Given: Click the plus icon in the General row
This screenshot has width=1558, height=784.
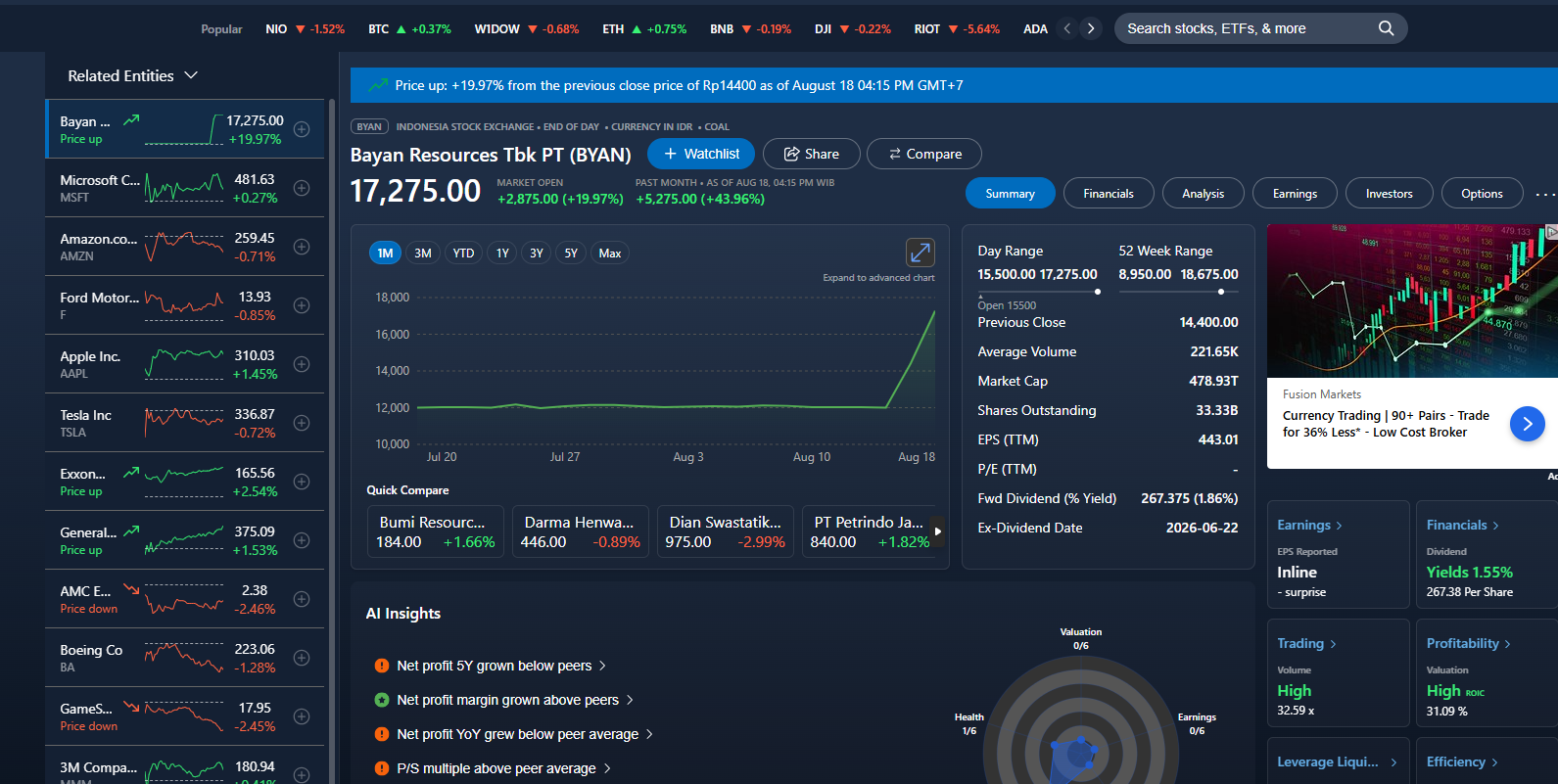Looking at the screenshot, I should 302,540.
